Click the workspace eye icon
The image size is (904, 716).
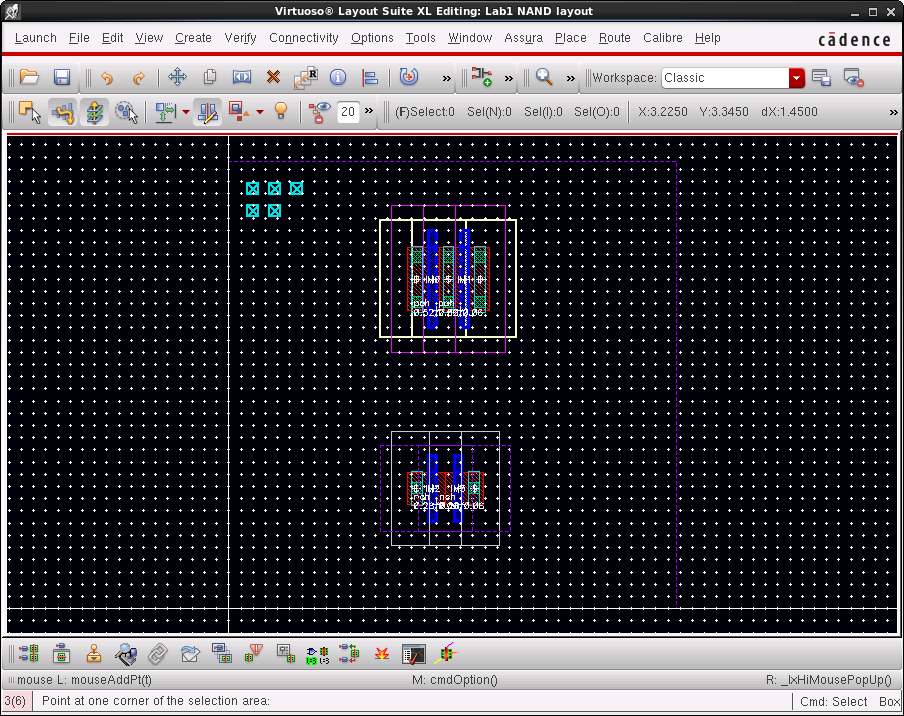click(853, 77)
